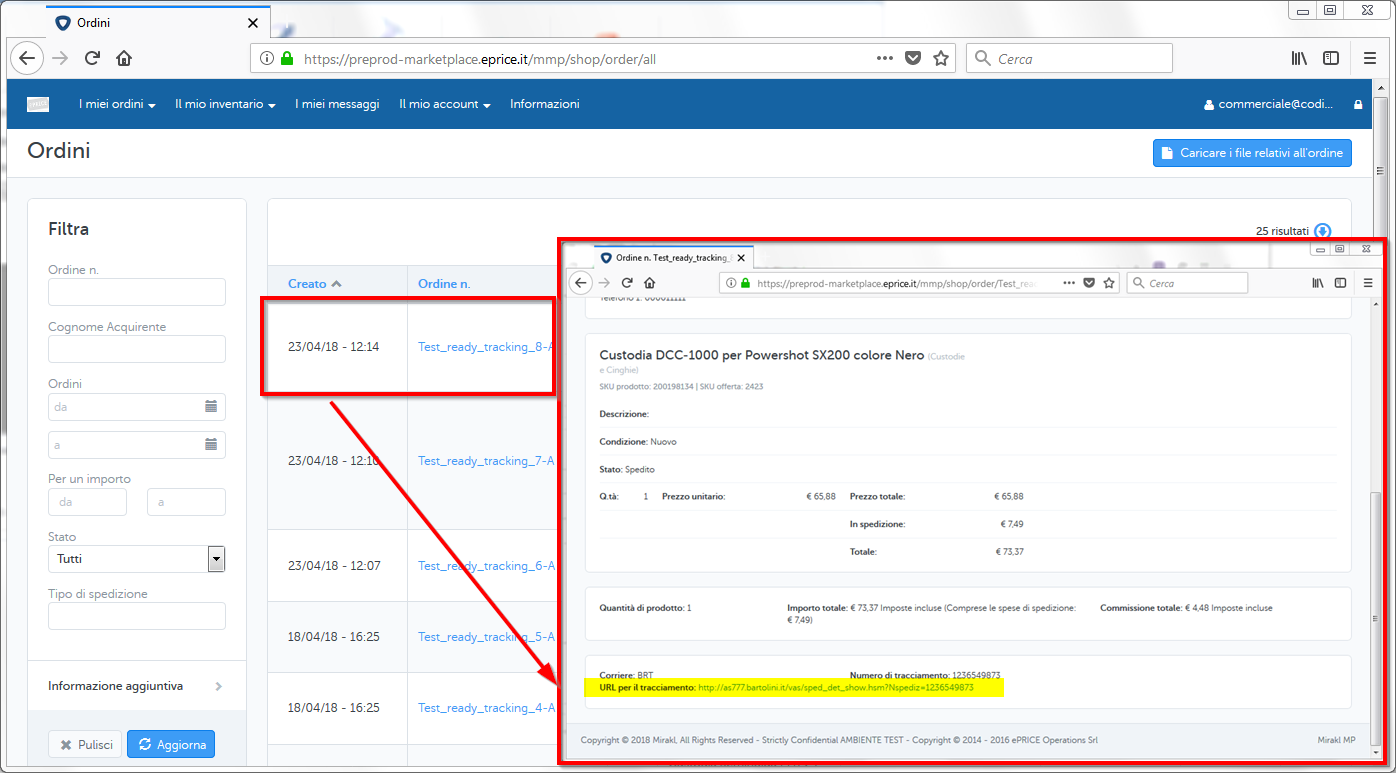Image resolution: width=1396 pixels, height=773 pixels.
Task: Go back in the order detail window
Action: point(581,283)
